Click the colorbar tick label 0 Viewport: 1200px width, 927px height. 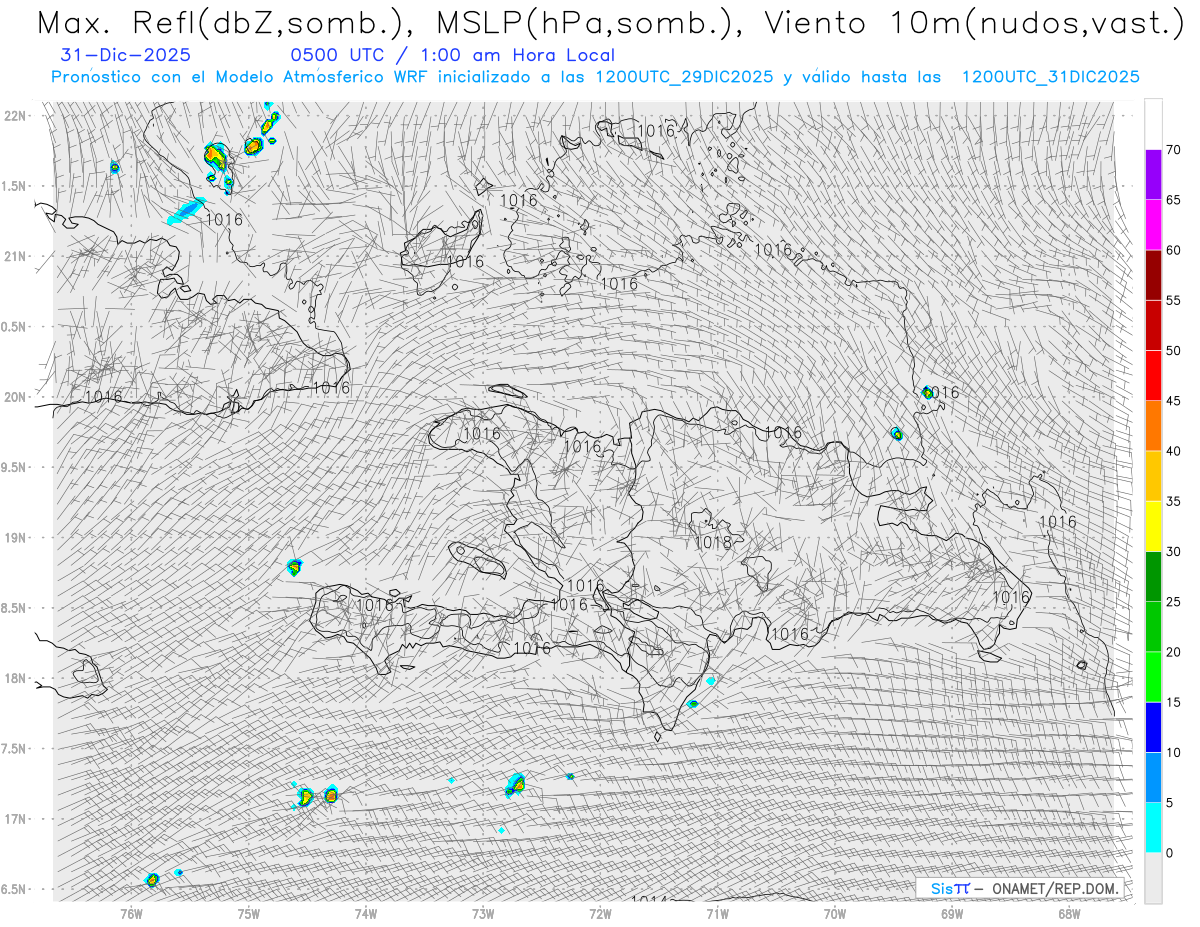point(1170,853)
